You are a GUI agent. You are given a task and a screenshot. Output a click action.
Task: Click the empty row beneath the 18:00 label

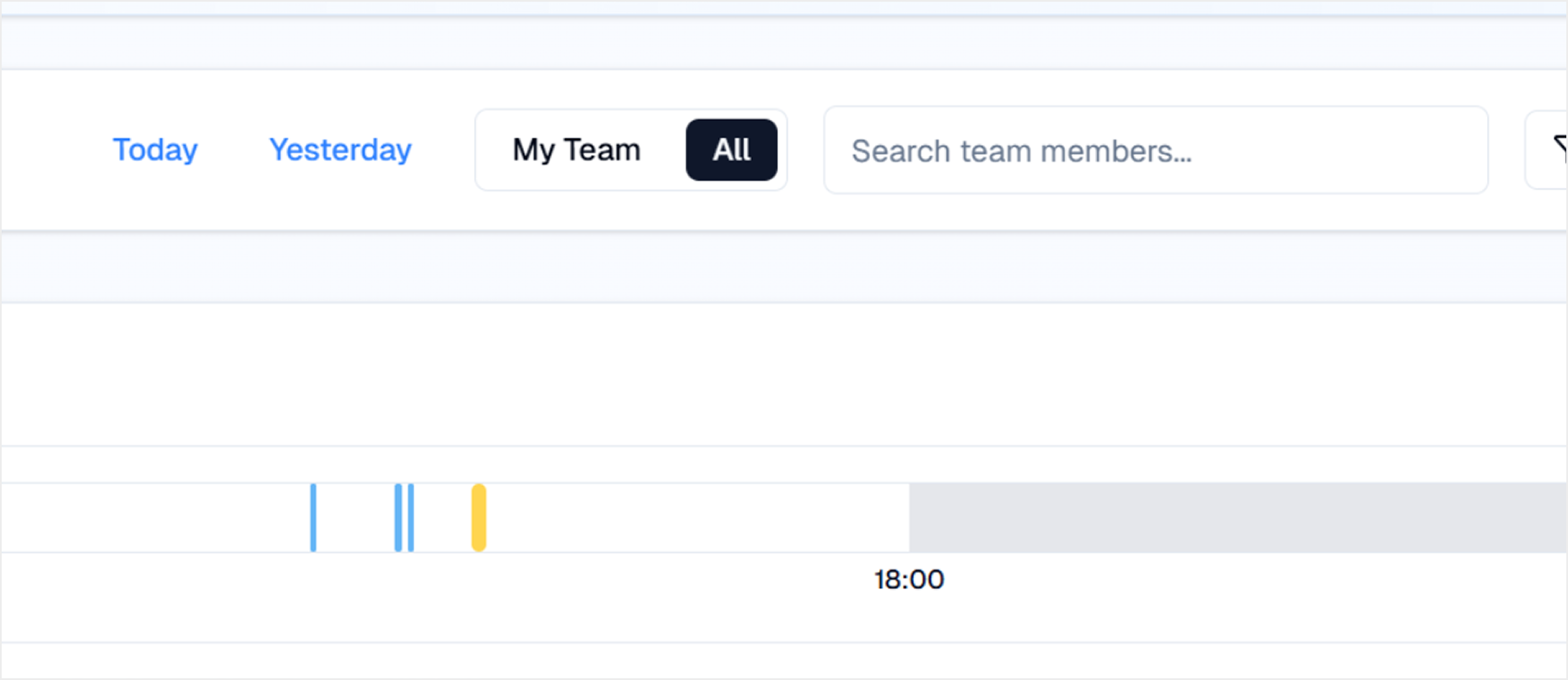[x=783, y=661]
